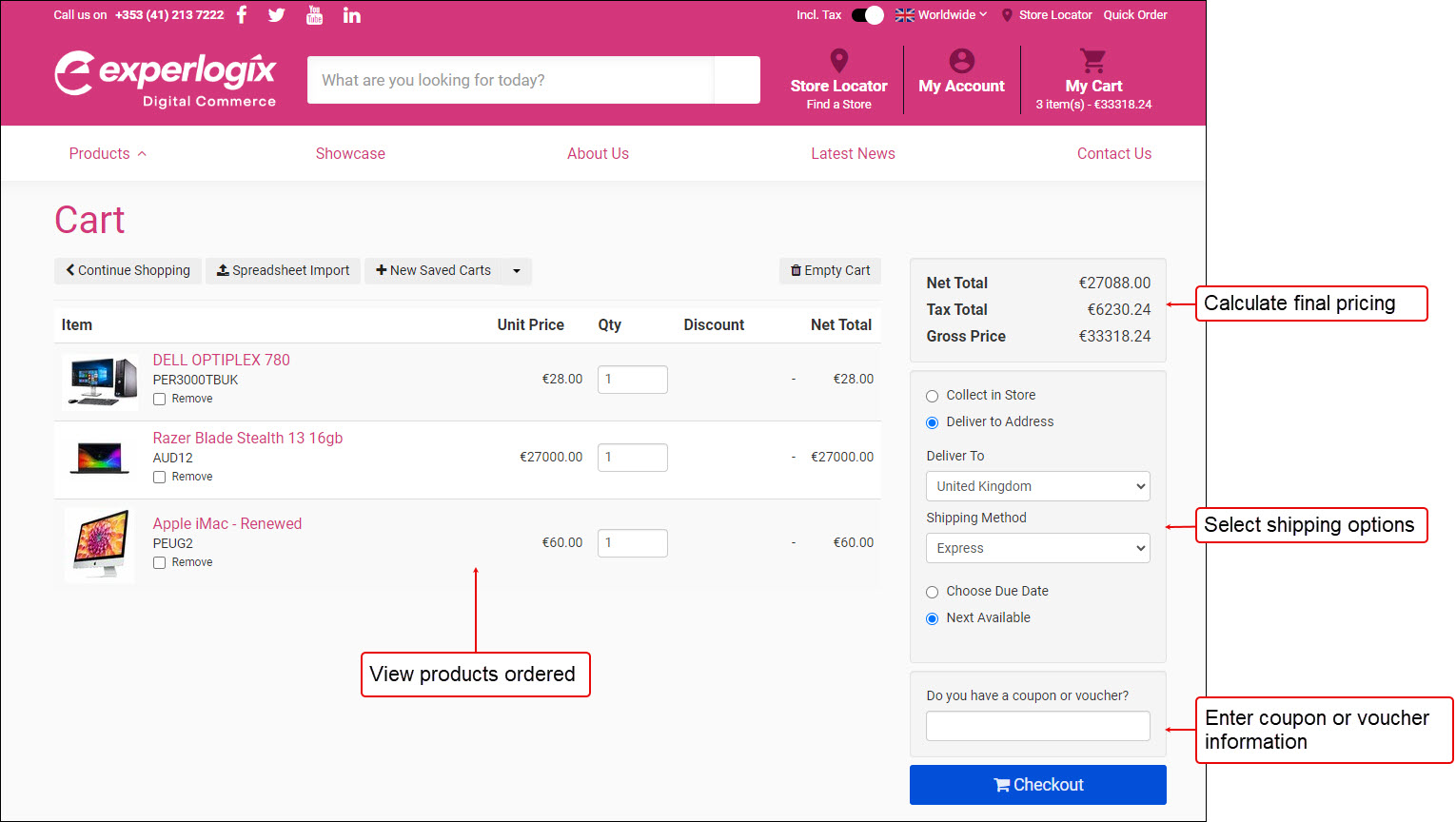Go to the Latest News tab
The image size is (1456, 822).
point(853,153)
